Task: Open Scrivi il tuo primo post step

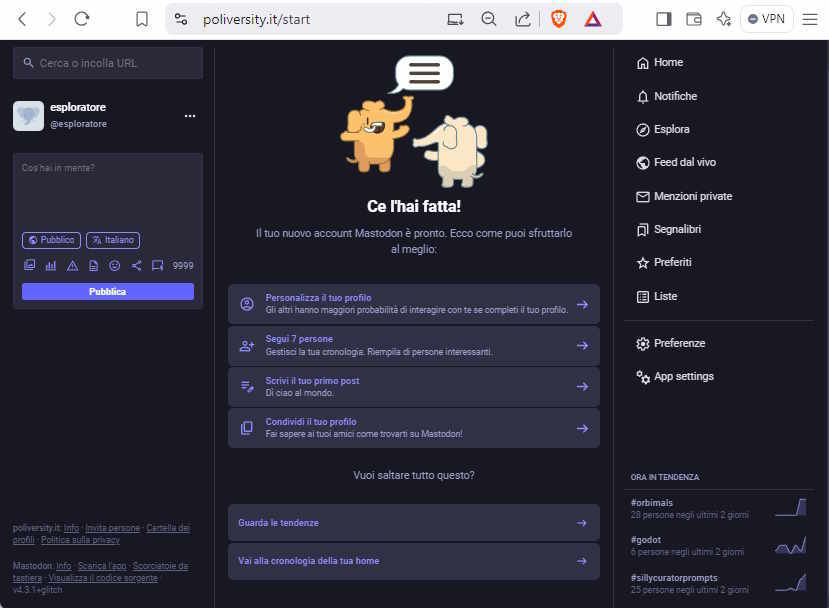Action: click(x=414, y=386)
